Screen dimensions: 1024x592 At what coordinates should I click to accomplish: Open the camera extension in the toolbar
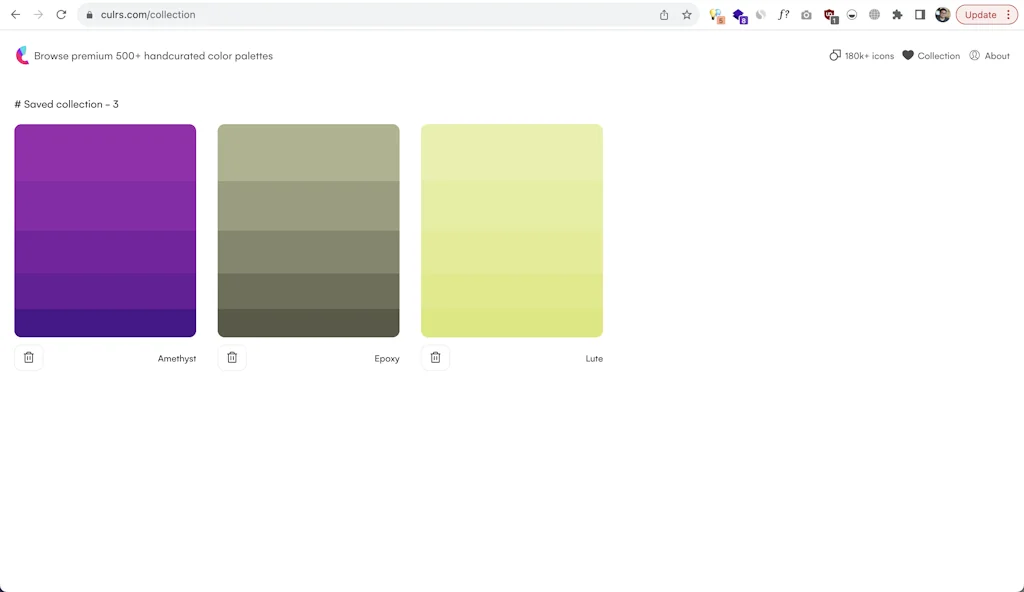pos(806,14)
